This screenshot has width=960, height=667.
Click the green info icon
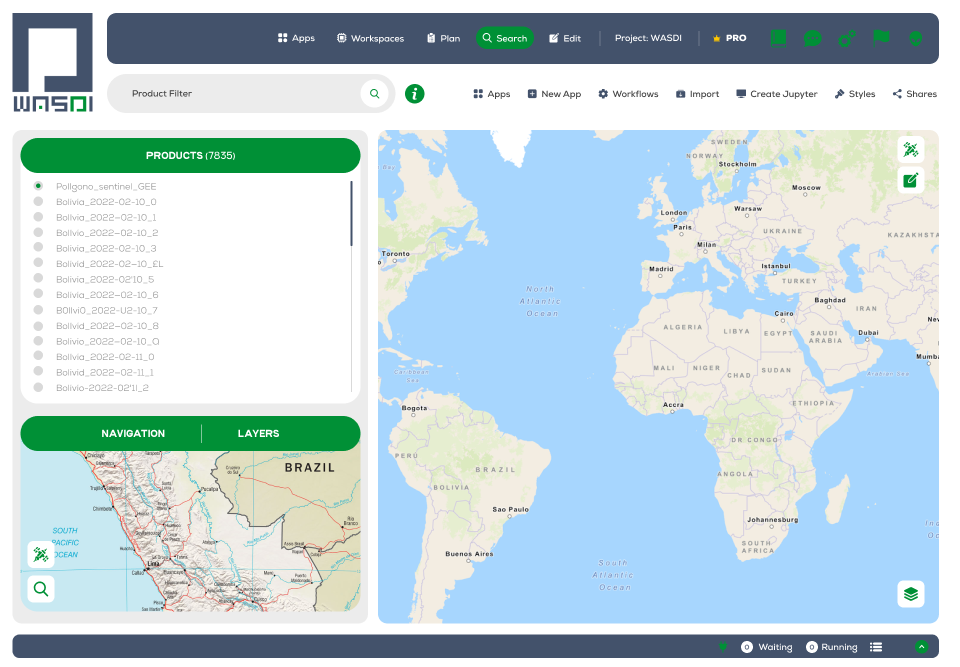414,94
